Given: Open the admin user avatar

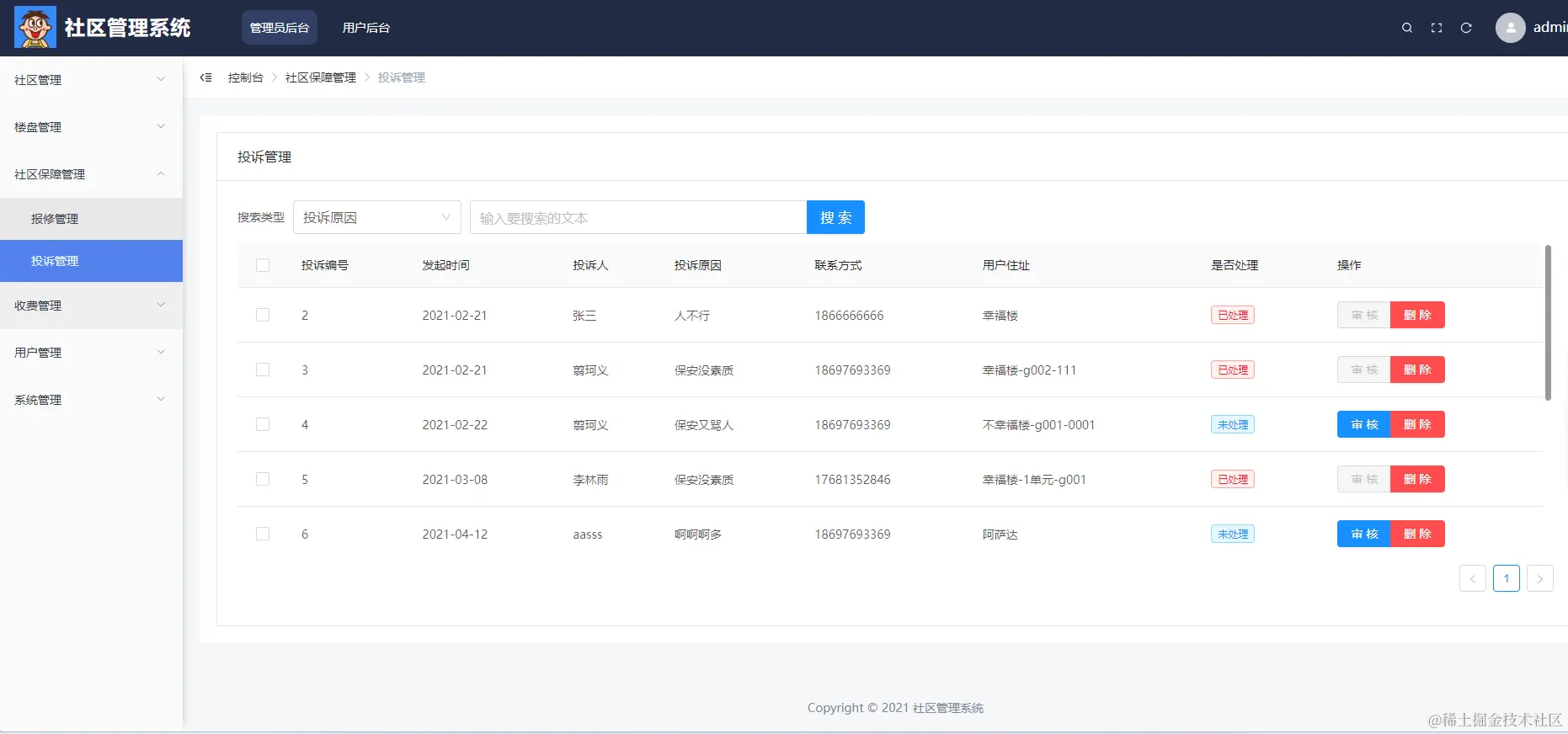Looking at the screenshot, I should [1511, 28].
